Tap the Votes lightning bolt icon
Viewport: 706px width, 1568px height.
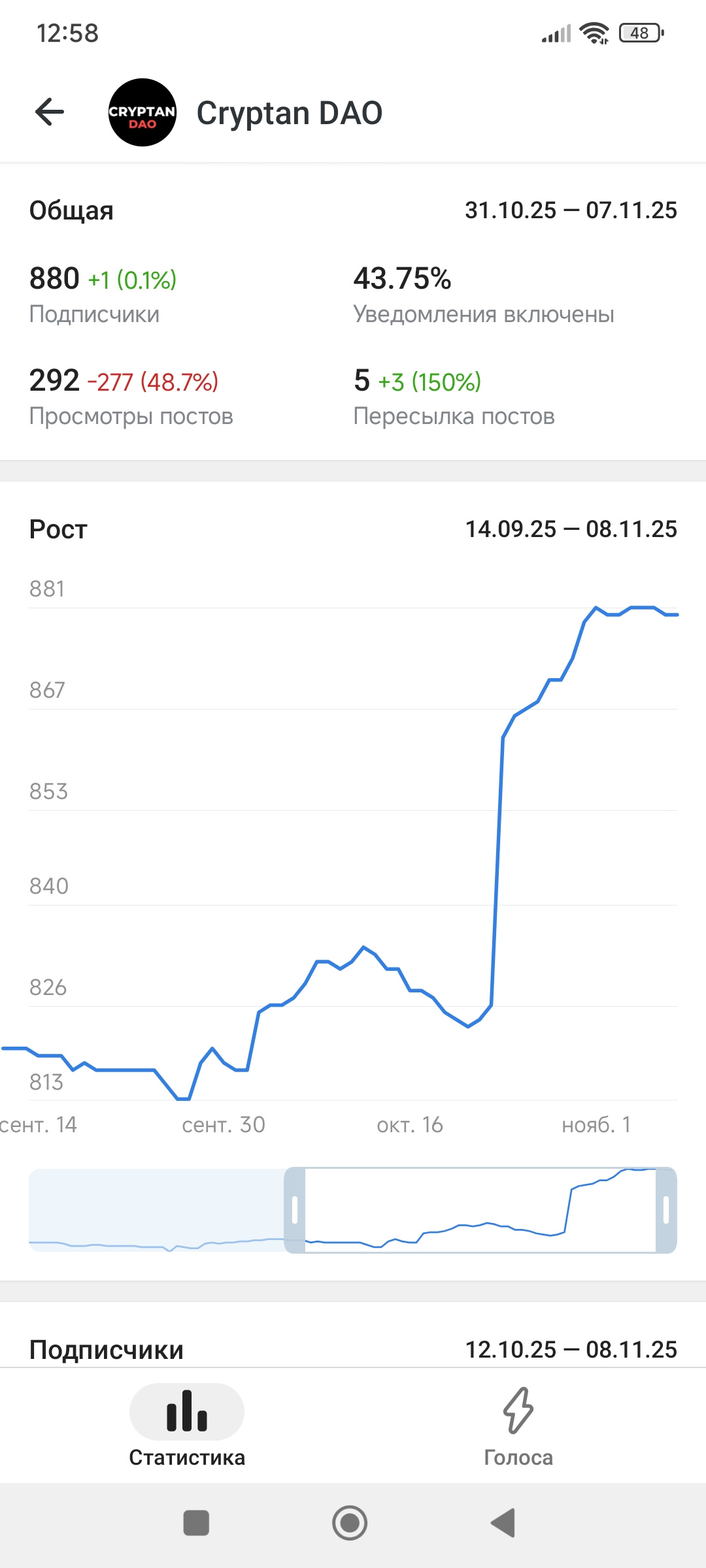(518, 1411)
